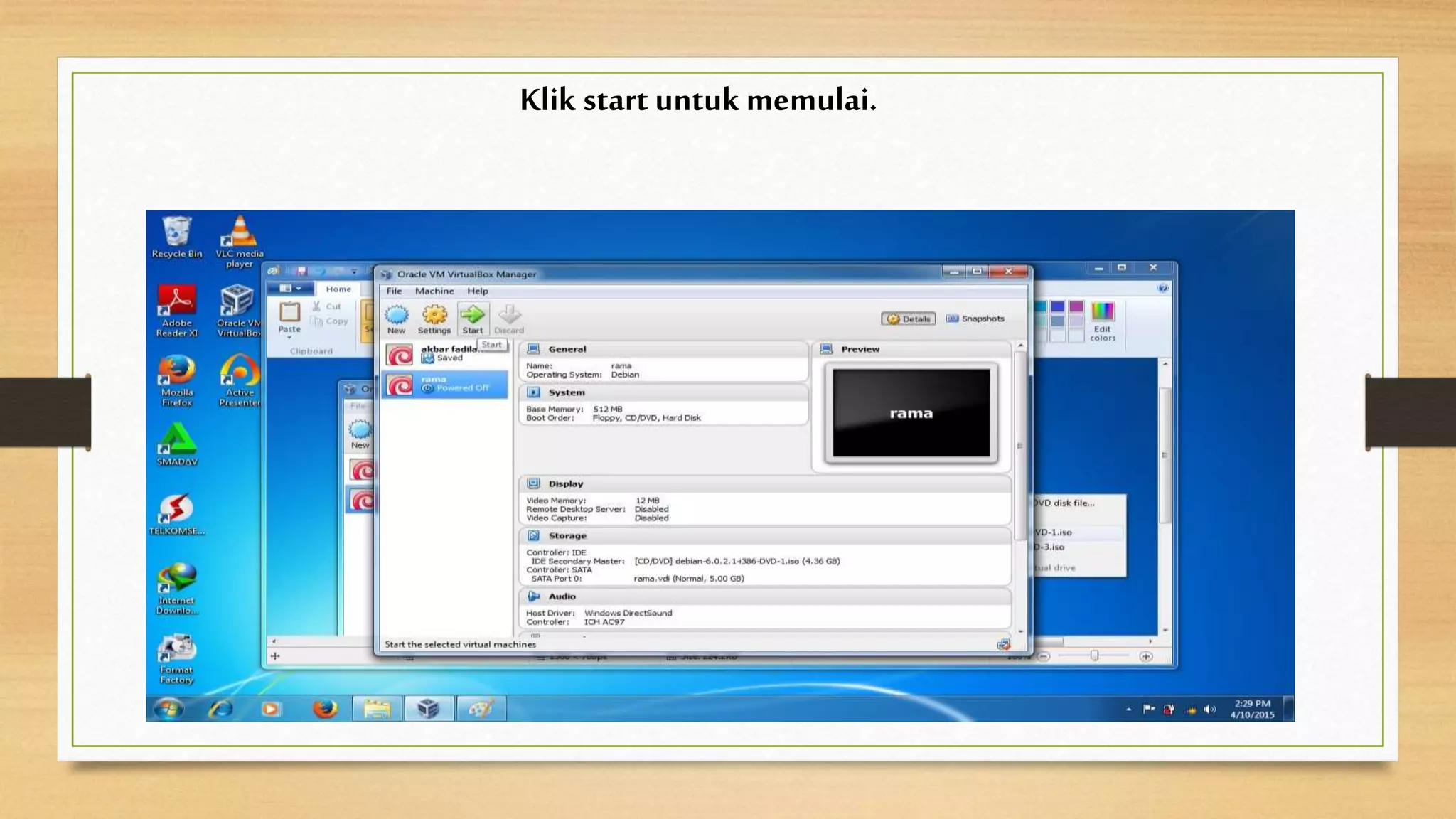The image size is (1456, 819).
Task: Click the System section header icon
Action: tap(533, 392)
